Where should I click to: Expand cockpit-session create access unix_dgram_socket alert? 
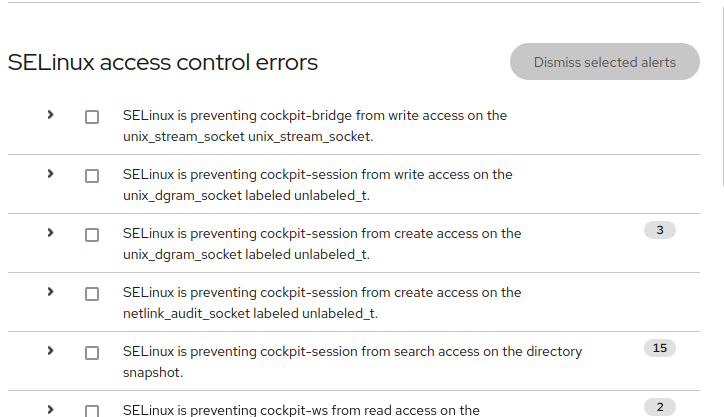tap(50, 233)
